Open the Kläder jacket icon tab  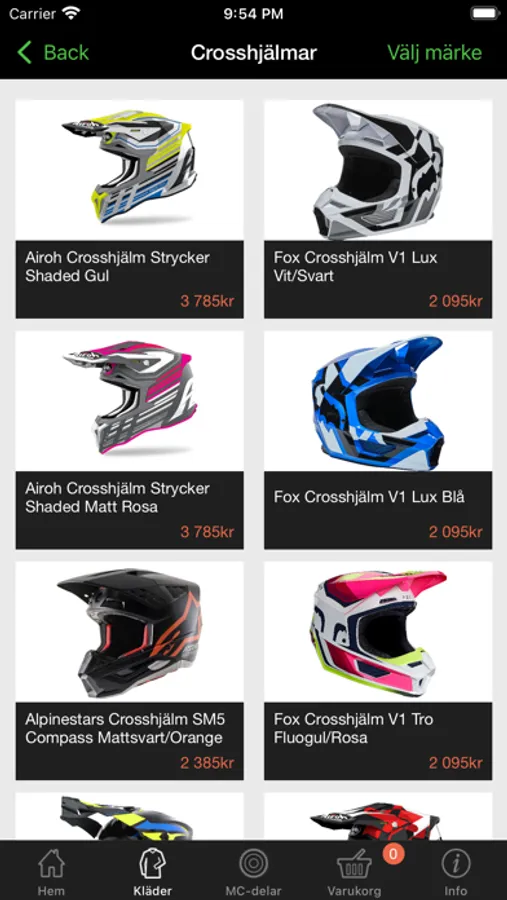coord(152,863)
